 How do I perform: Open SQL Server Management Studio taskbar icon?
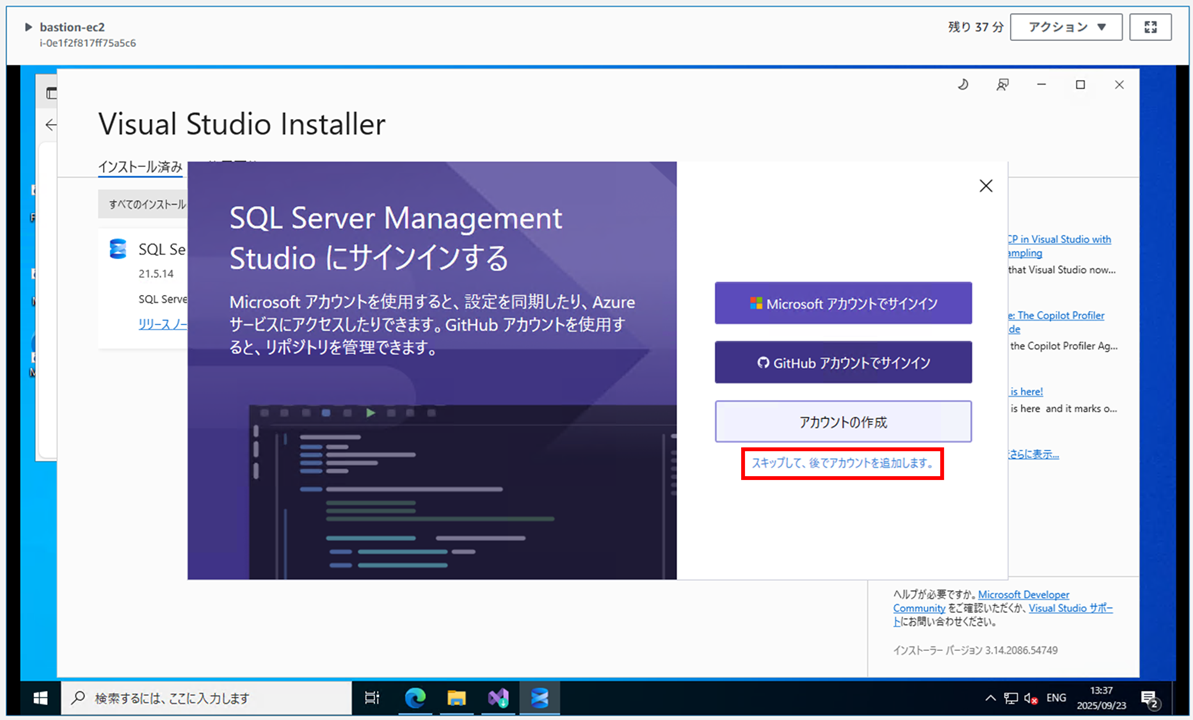(539, 698)
